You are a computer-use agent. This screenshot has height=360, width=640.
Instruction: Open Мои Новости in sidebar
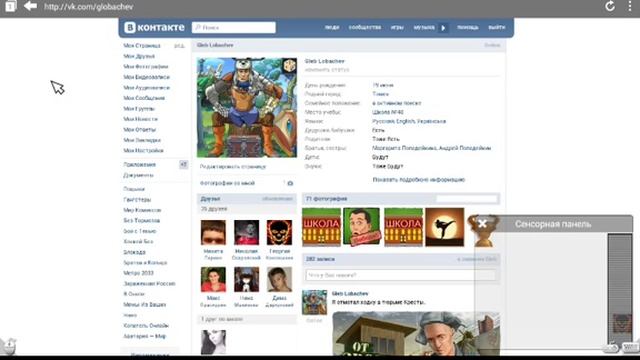(140, 119)
